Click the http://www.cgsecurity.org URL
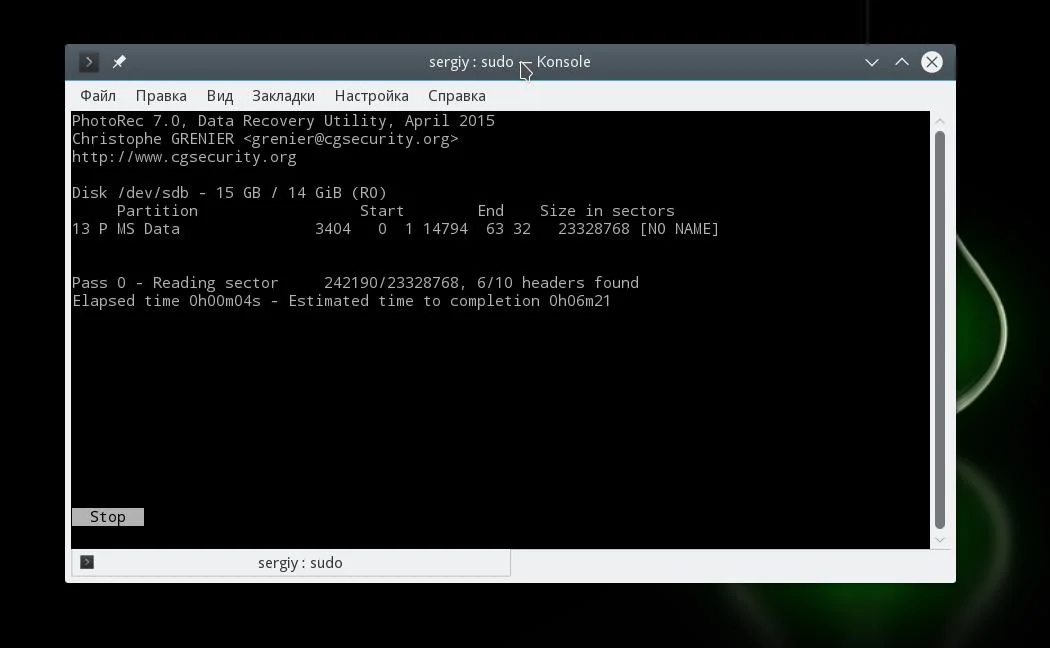Image resolution: width=1050 pixels, height=648 pixels. tap(184, 157)
